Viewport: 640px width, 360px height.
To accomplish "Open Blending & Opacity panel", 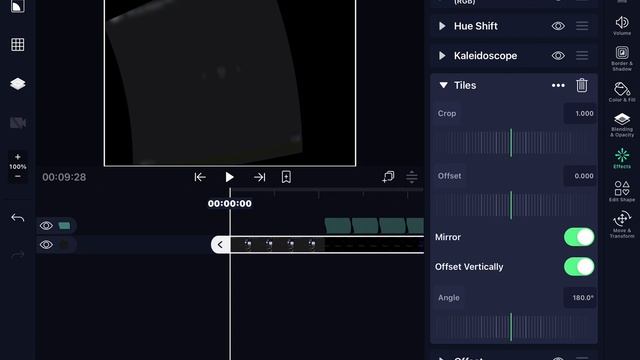I will (622, 125).
